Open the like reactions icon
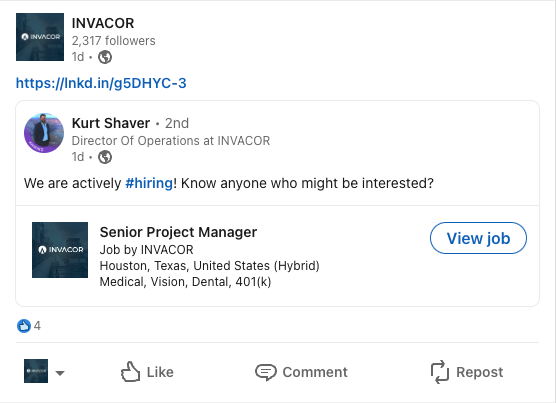 pos(24,326)
